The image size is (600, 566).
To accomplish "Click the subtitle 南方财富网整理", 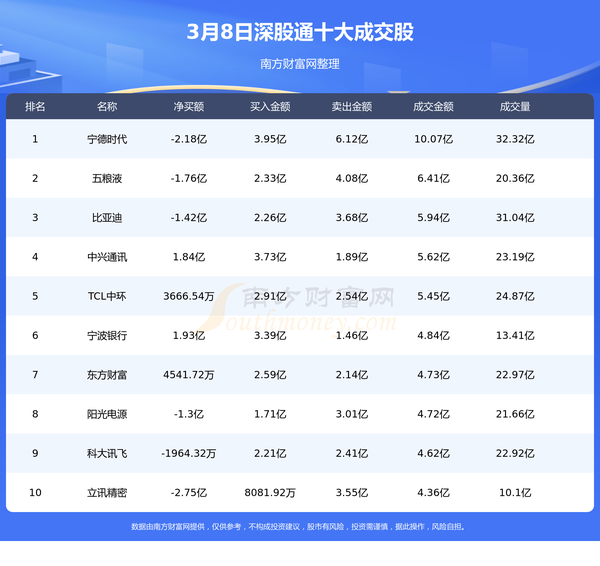I will [x=300, y=64].
